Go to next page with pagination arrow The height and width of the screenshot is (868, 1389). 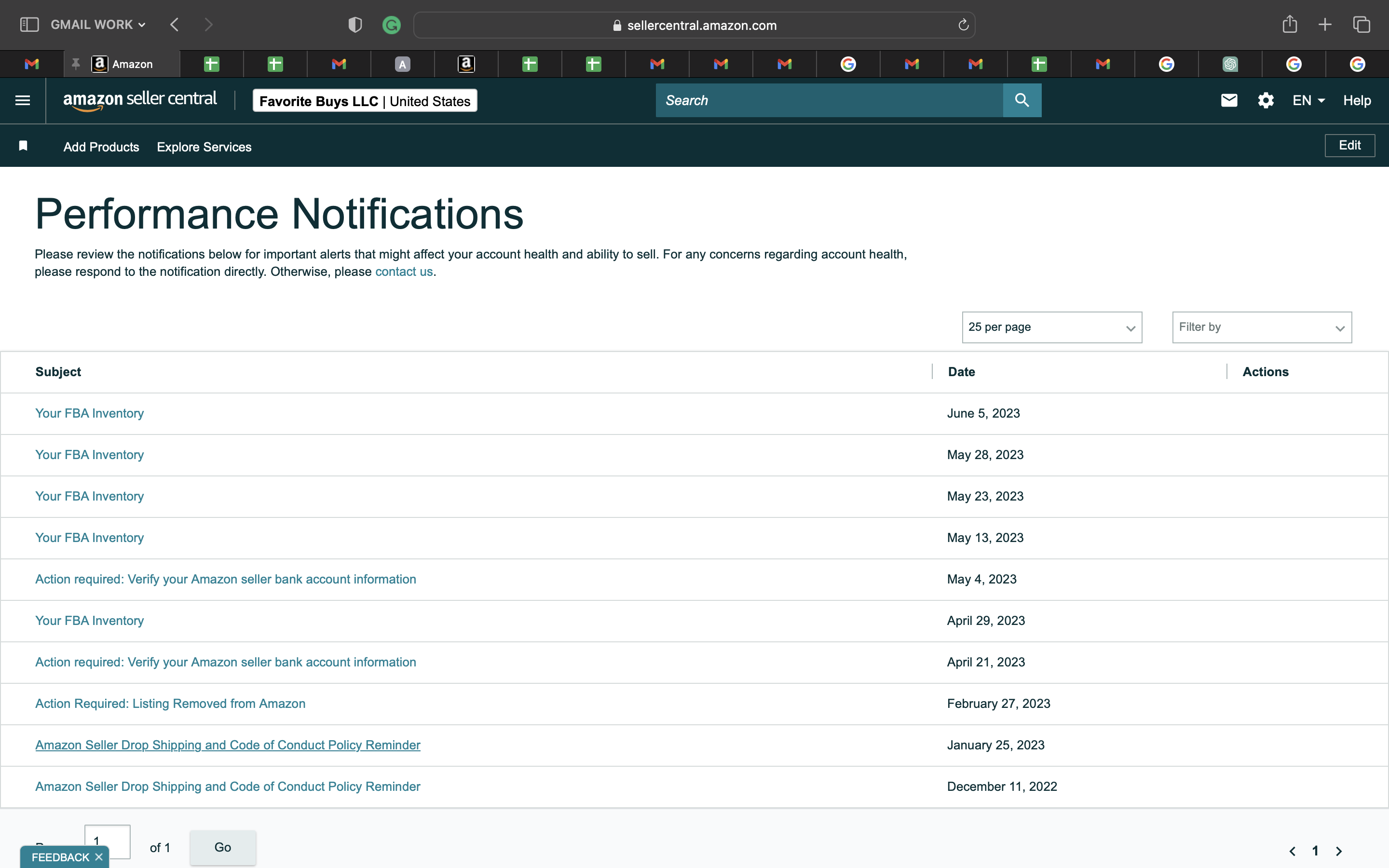pyautogui.click(x=1339, y=851)
